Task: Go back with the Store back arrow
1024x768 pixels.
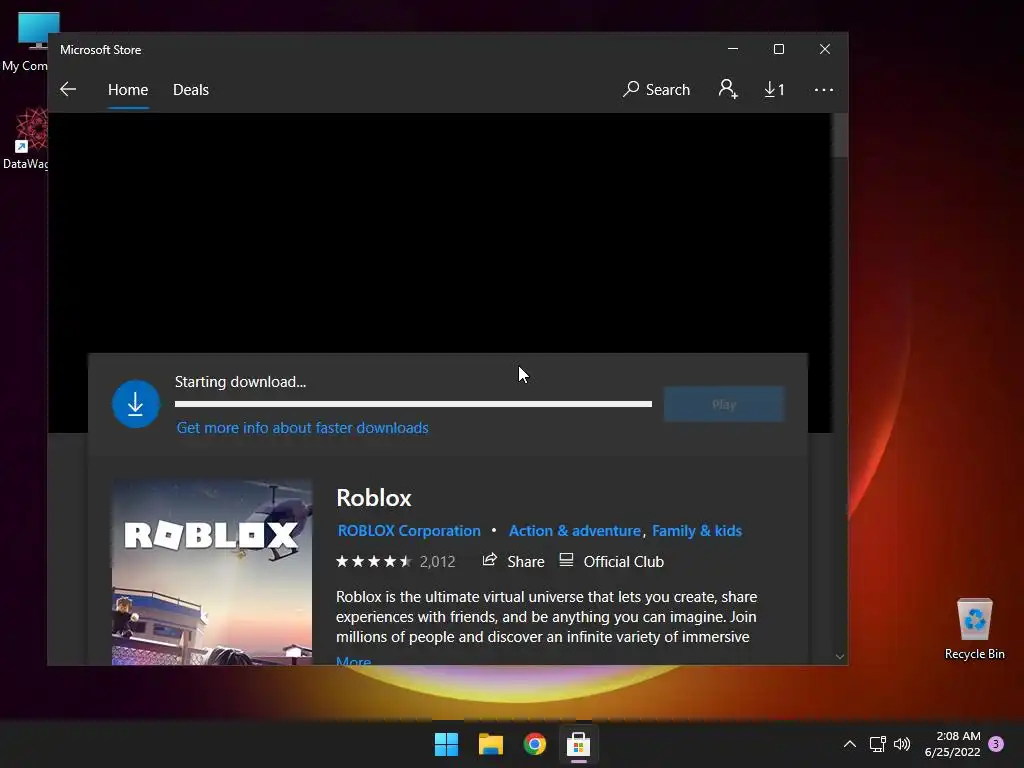Action: point(68,89)
